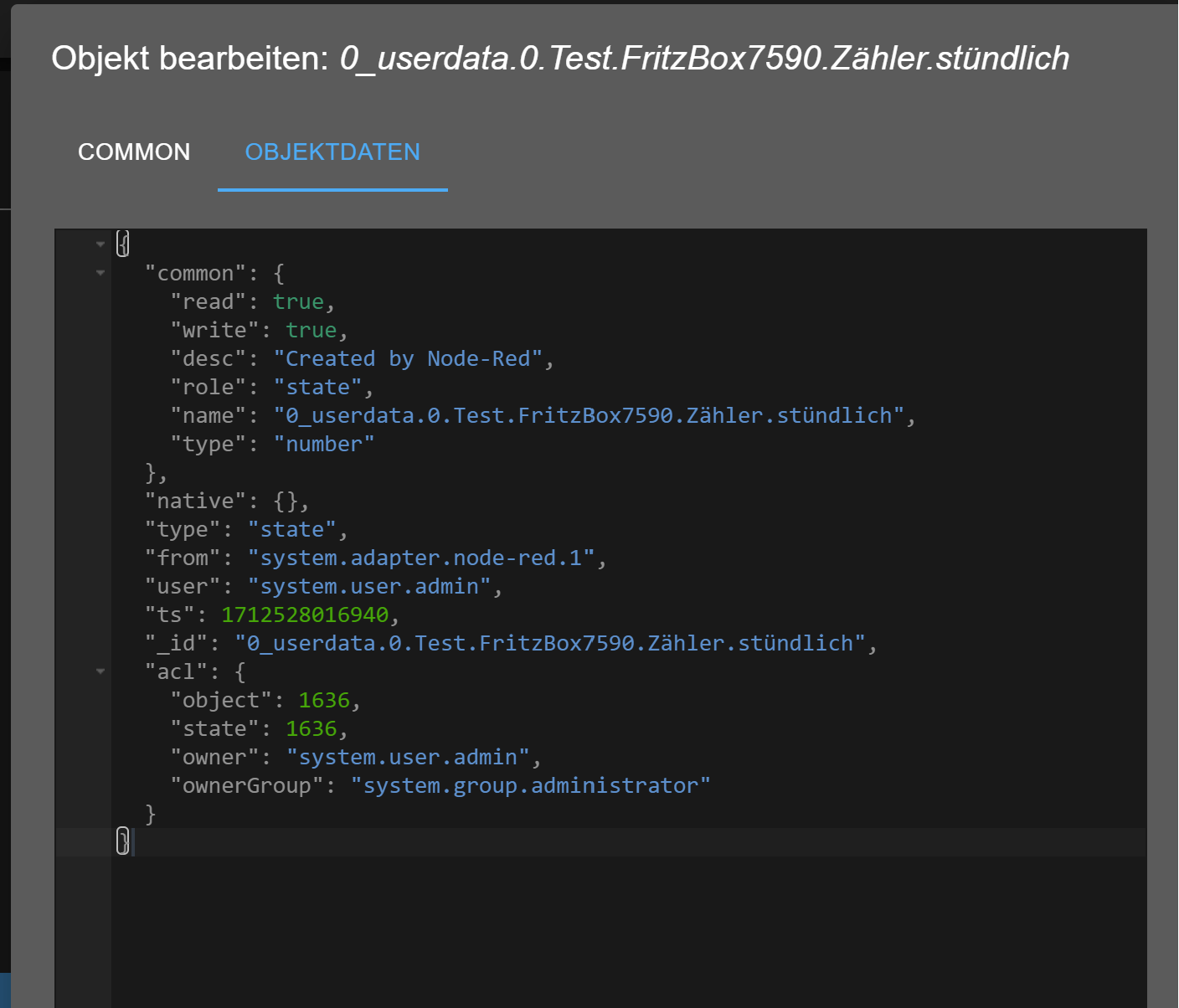Click the "Created by Node-Red" description string
Viewport: 1179px width, 1008px height.
tap(409, 358)
